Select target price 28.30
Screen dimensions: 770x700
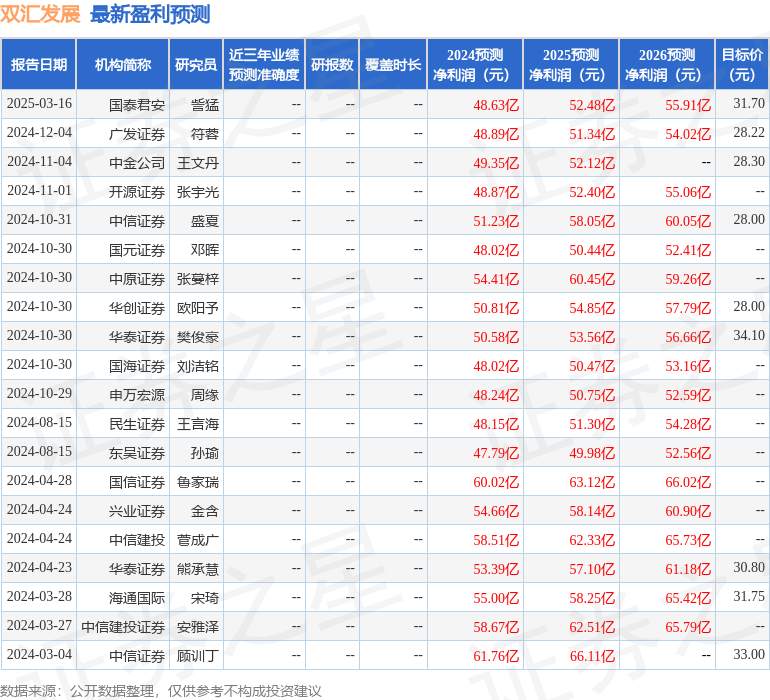(x=749, y=162)
